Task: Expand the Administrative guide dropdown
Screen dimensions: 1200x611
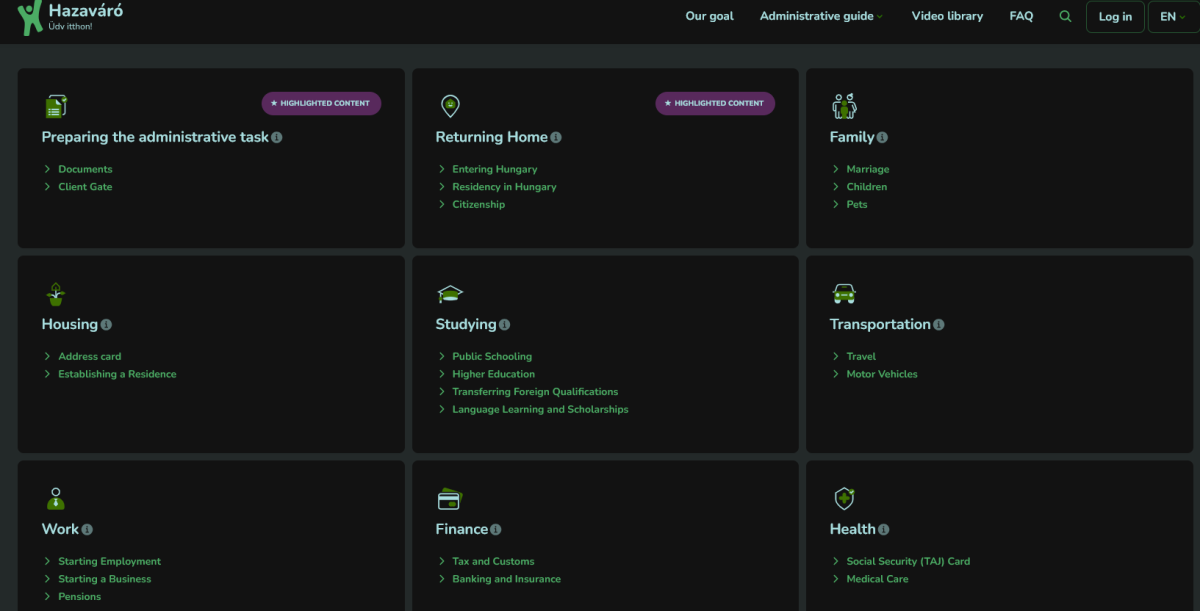Action: coord(821,17)
